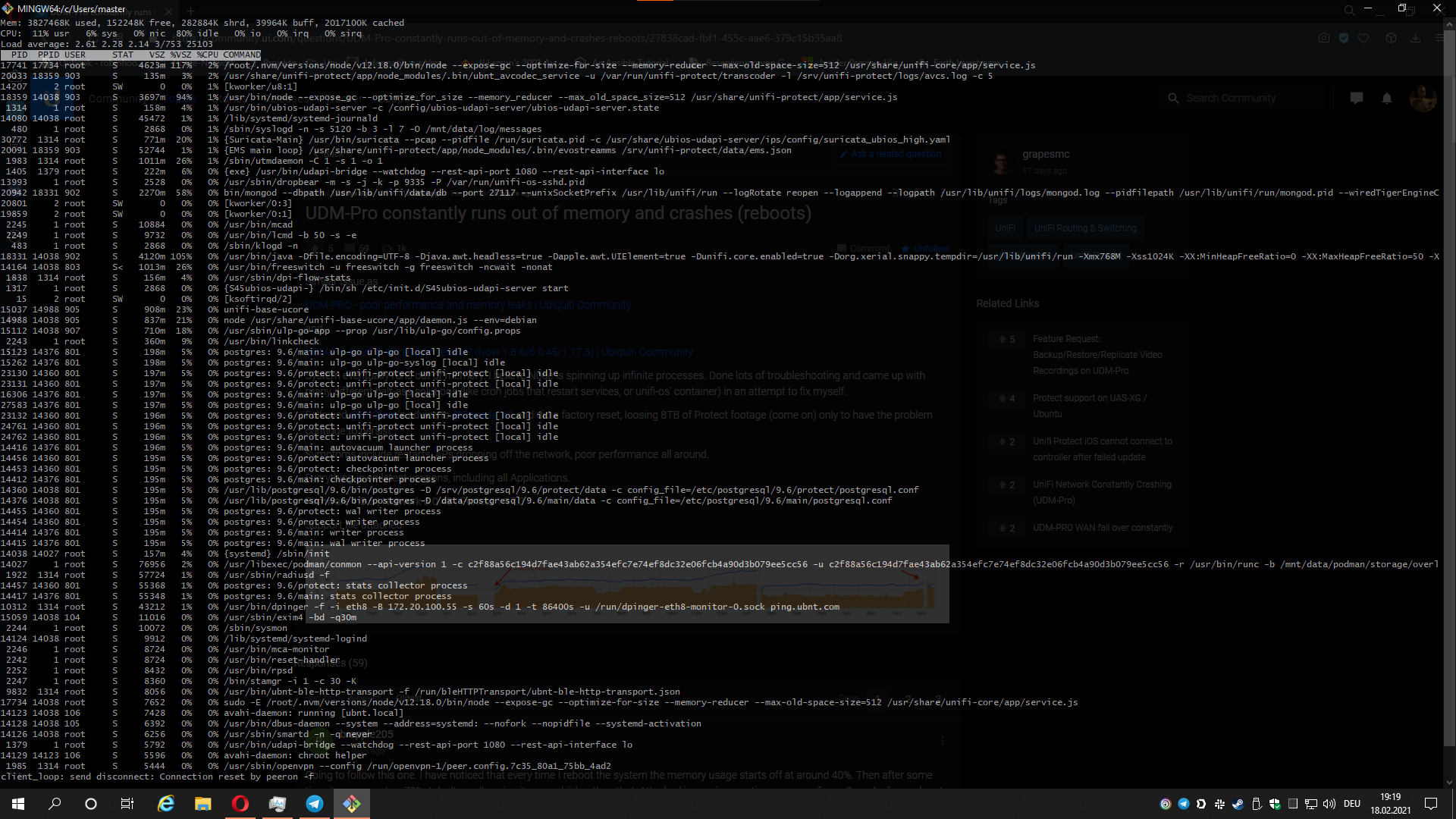
Task: Save page to bookmarks with the heart icon
Action: coord(1365,37)
